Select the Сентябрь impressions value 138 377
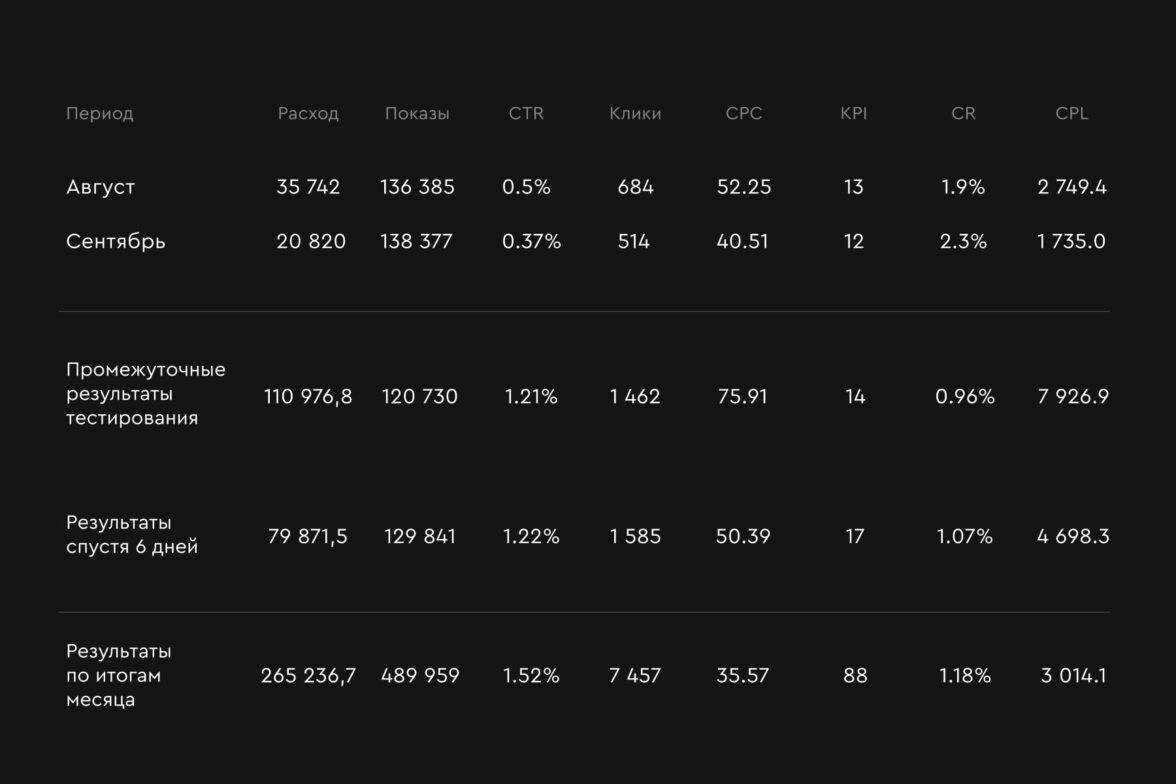This screenshot has height=784, width=1176. click(x=416, y=242)
